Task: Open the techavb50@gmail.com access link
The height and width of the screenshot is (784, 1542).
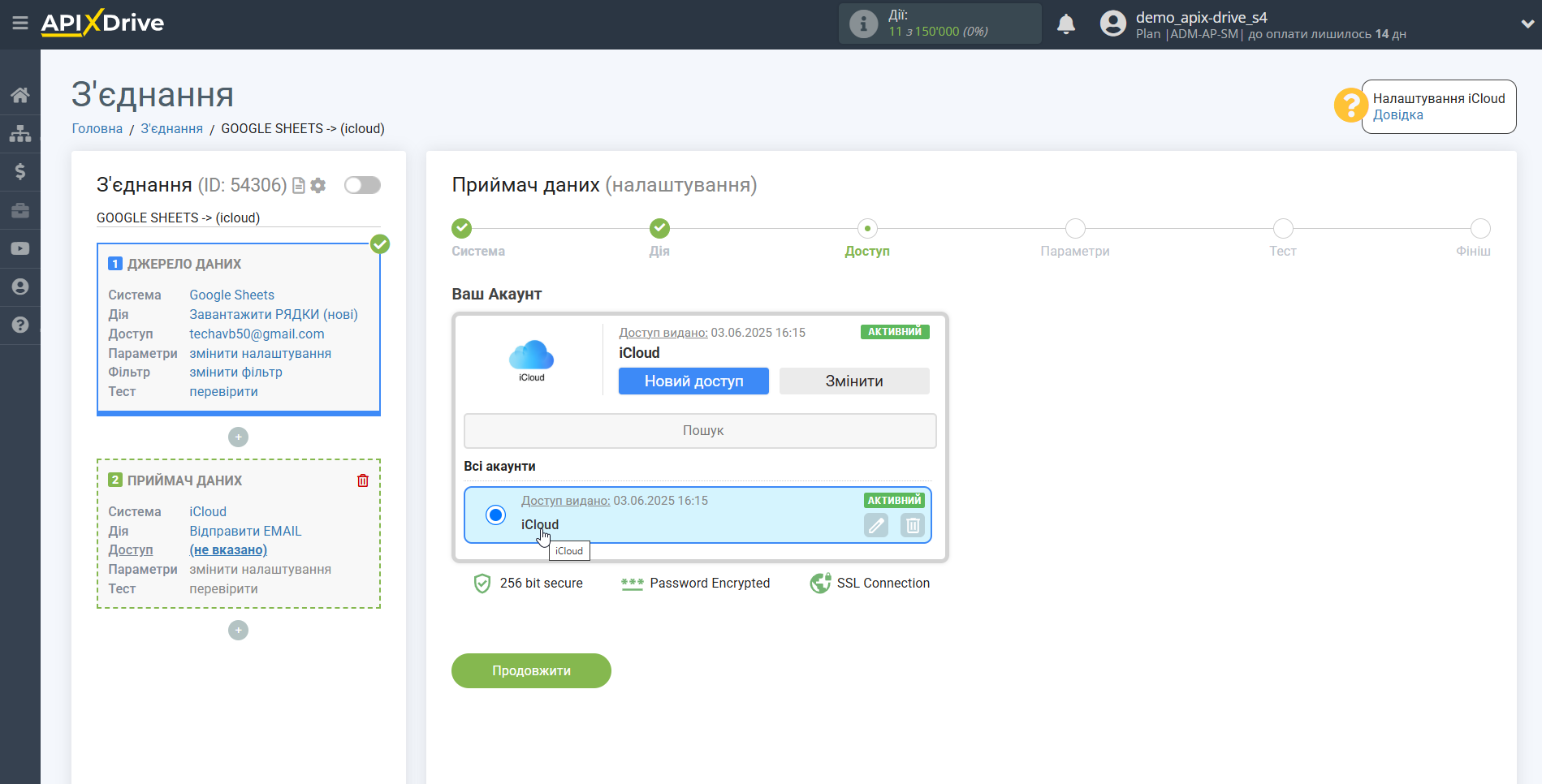Action: (x=257, y=334)
